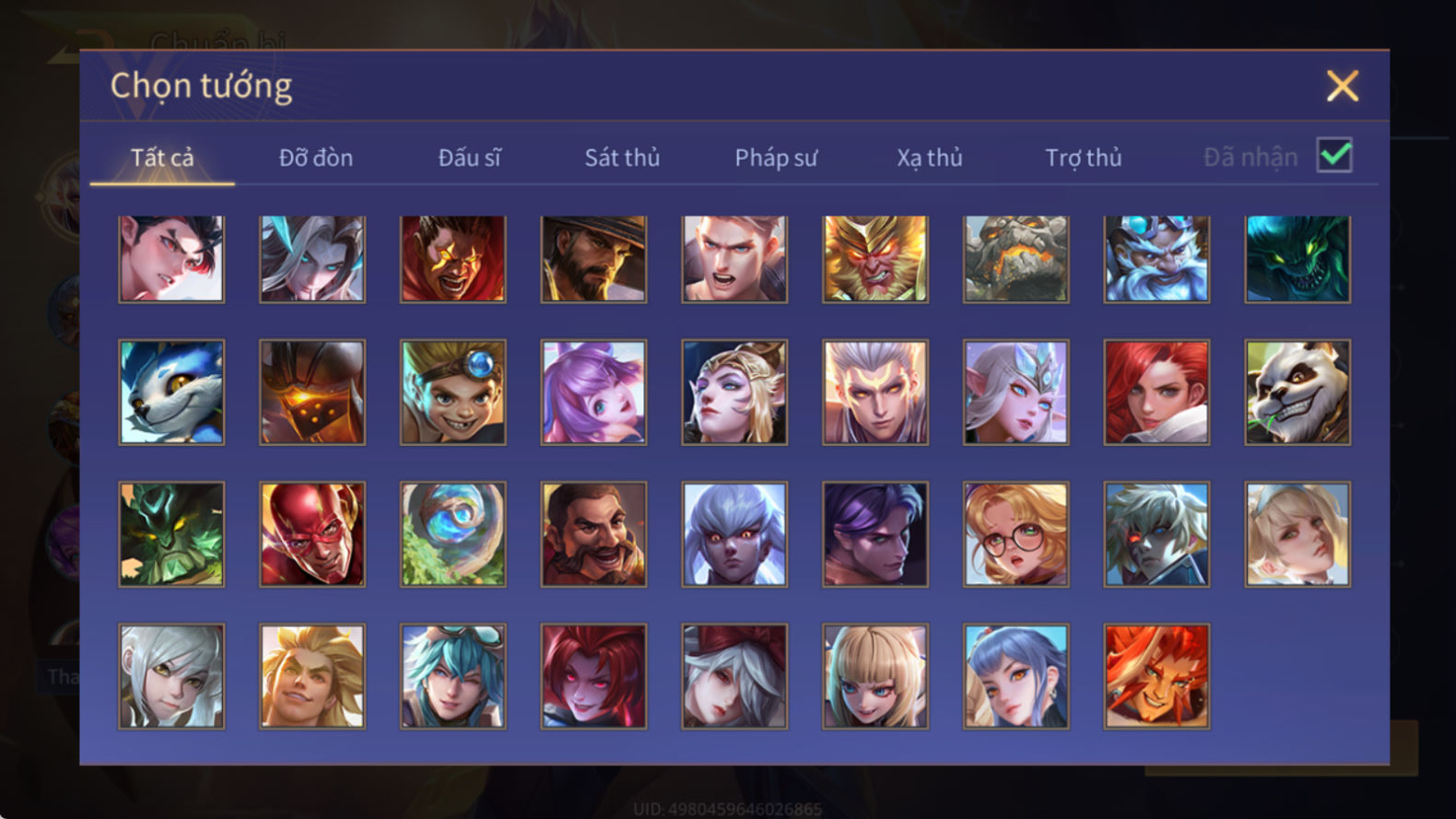The height and width of the screenshot is (819, 1456).
Task: Toggle the Đã nhận checkbox
Action: [x=1334, y=155]
